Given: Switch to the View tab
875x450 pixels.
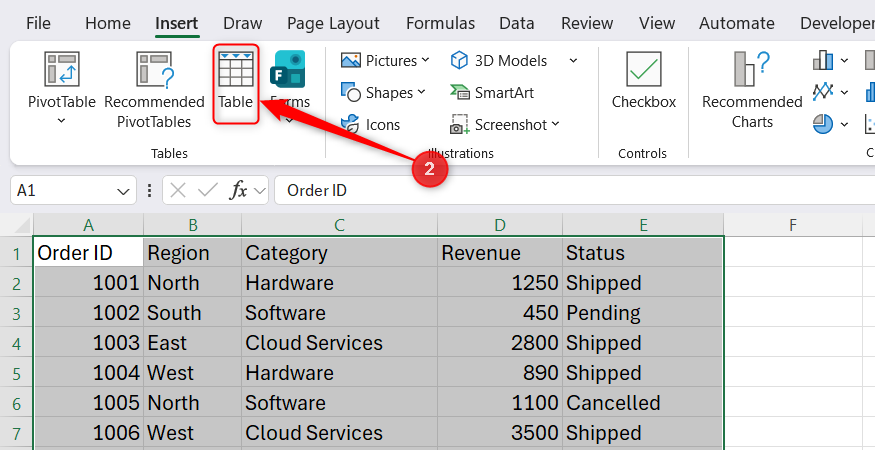Looking at the screenshot, I should click(657, 23).
